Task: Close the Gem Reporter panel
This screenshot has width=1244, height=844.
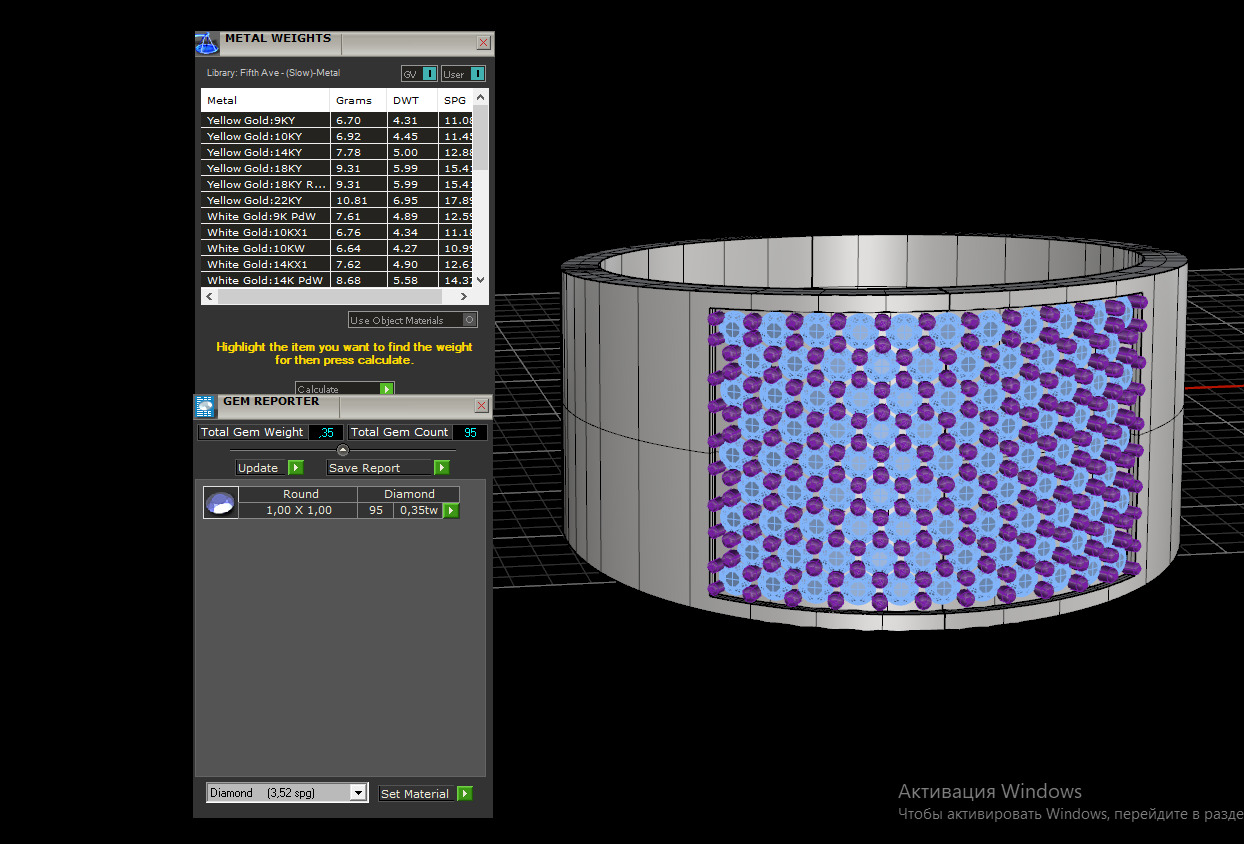Action: click(482, 405)
